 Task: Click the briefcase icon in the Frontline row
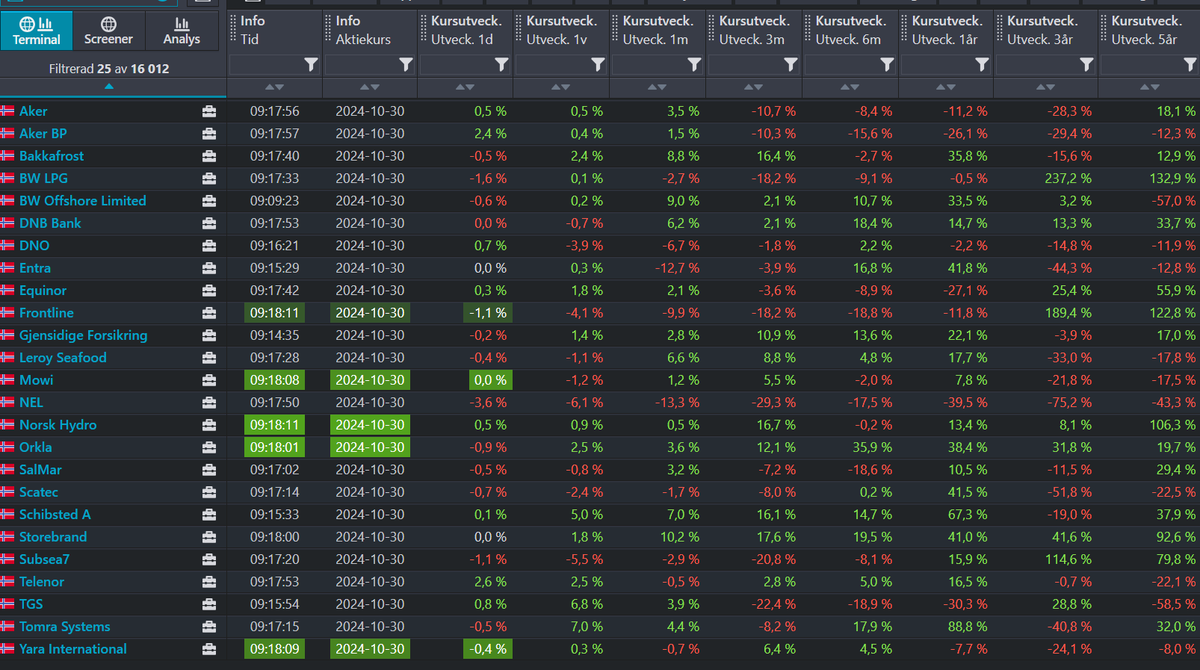[x=209, y=313]
